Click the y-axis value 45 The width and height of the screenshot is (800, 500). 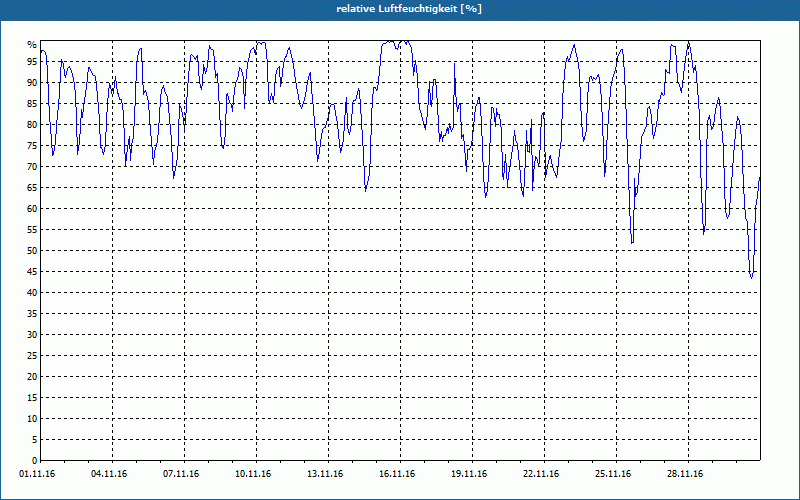[x=32, y=271]
